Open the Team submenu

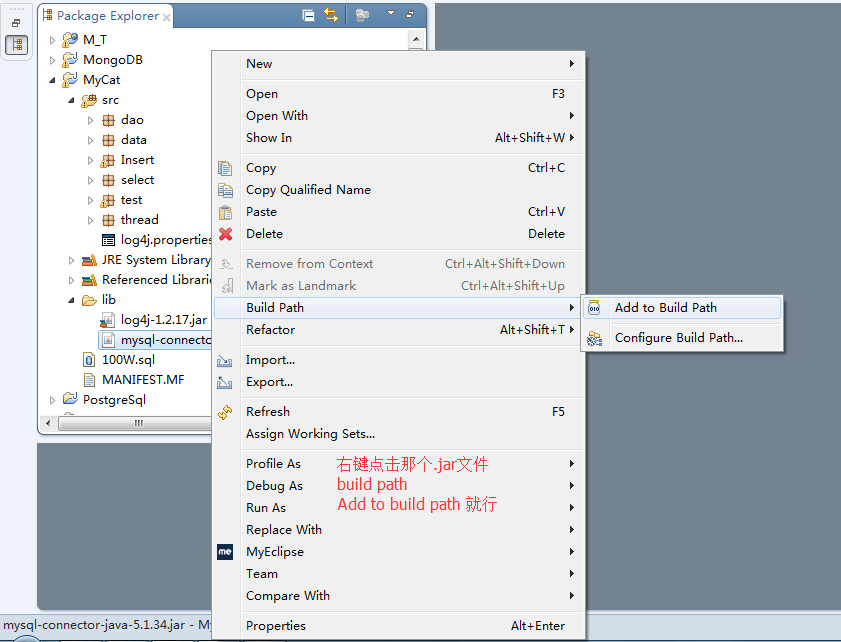coord(399,574)
